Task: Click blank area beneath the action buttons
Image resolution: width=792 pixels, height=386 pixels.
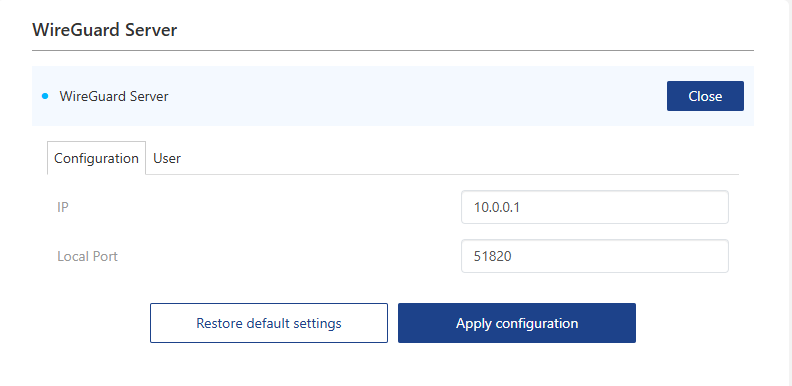Action: [x=393, y=365]
